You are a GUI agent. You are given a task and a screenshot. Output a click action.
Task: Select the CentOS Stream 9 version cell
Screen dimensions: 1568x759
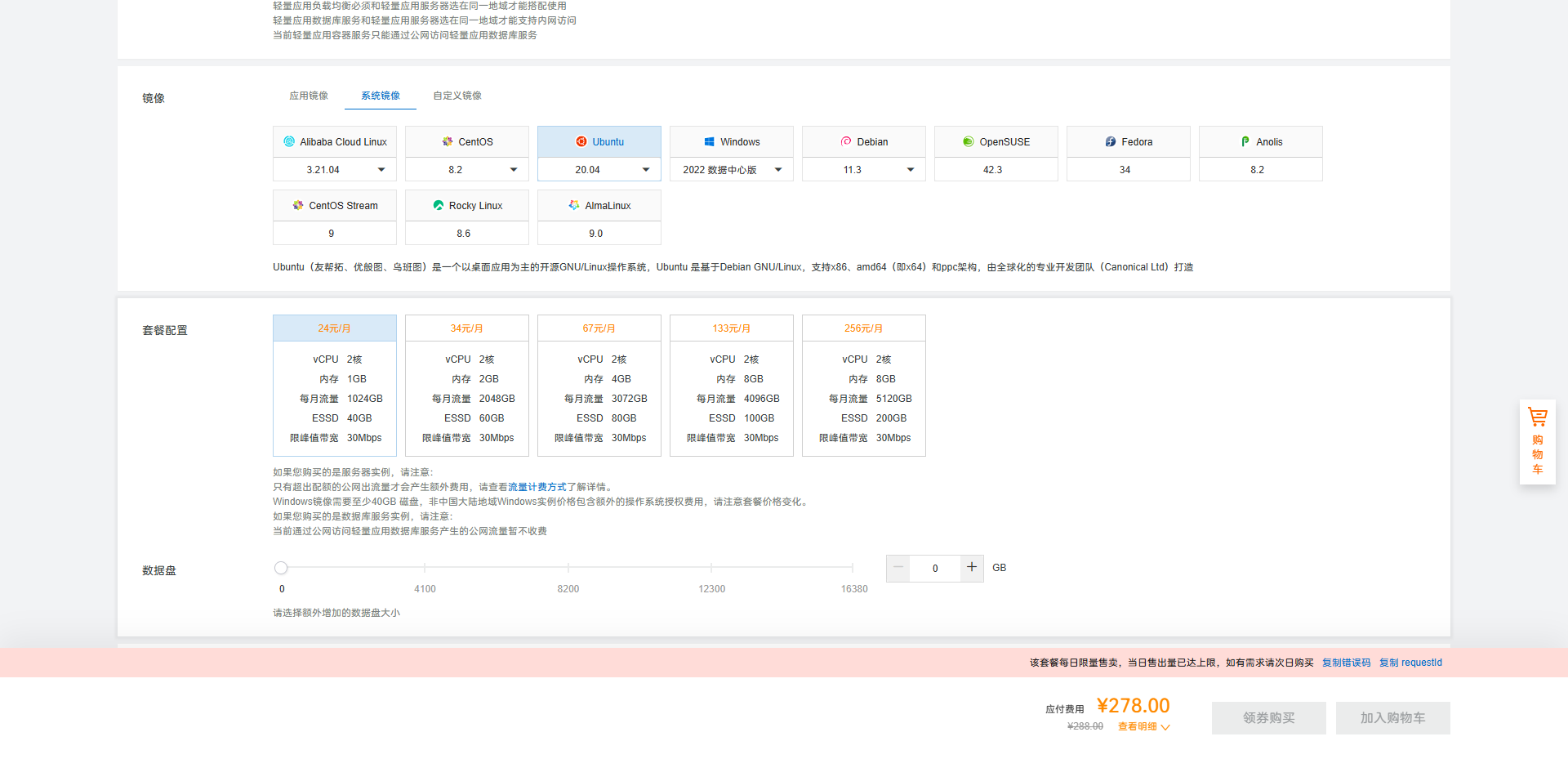click(335, 233)
